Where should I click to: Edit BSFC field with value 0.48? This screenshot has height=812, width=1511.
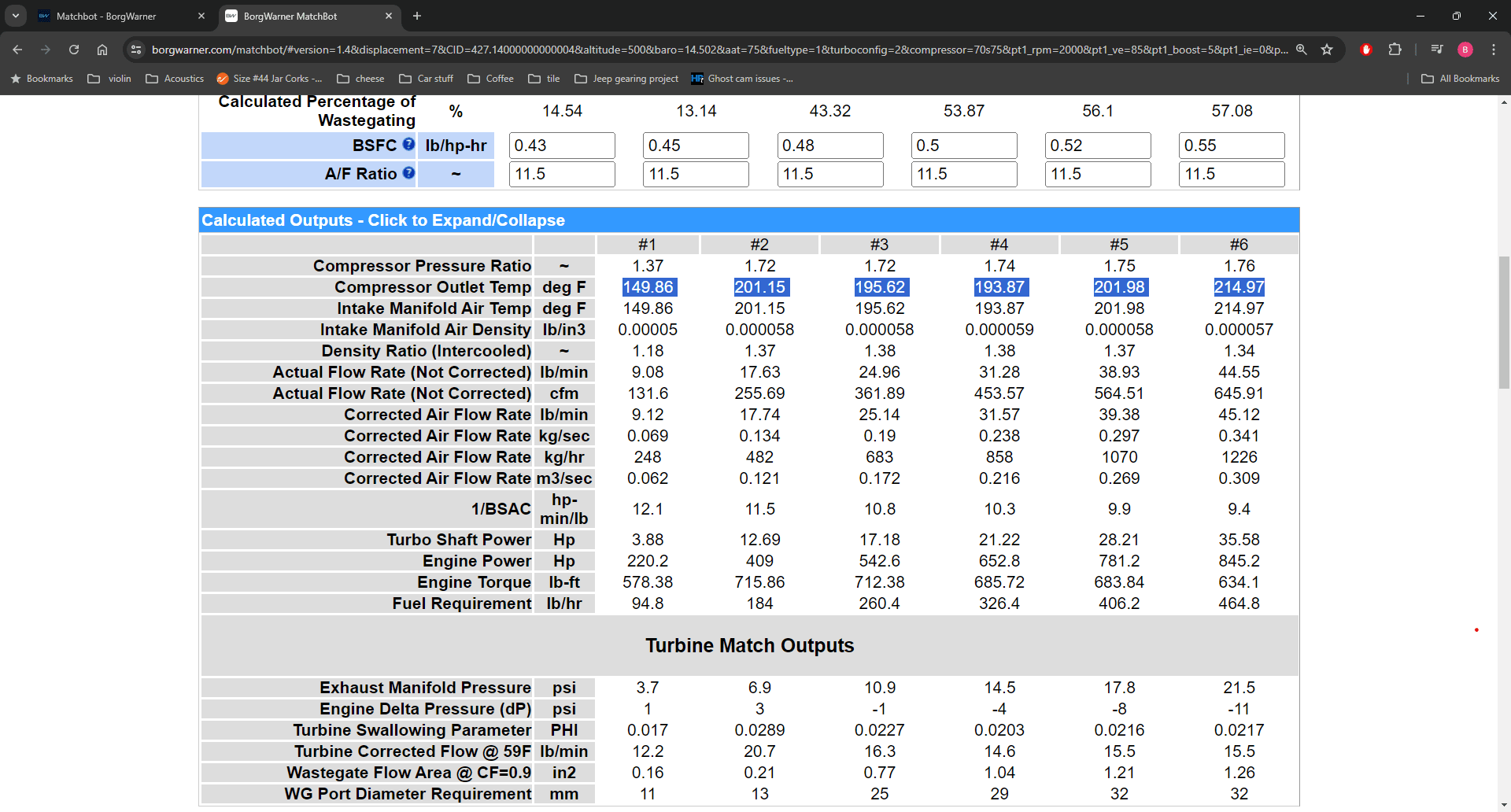(830, 146)
